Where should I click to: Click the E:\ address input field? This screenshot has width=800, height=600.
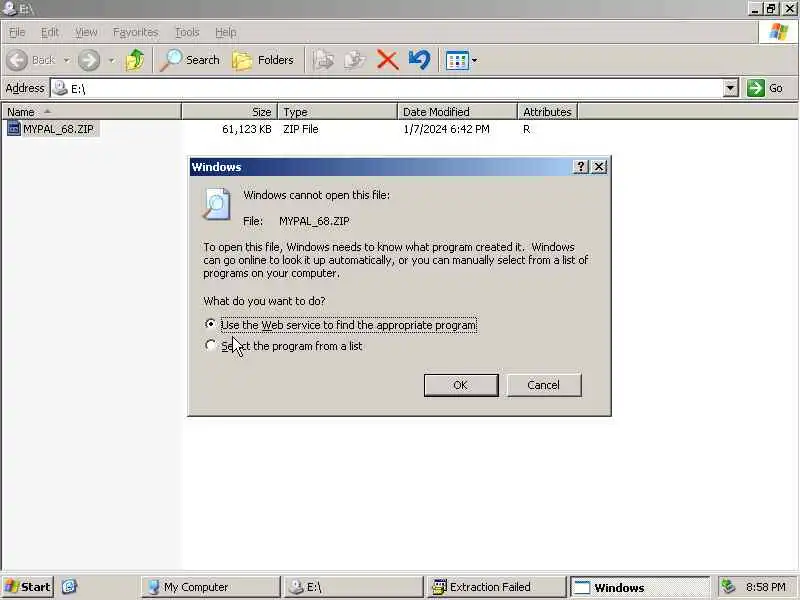pos(387,88)
